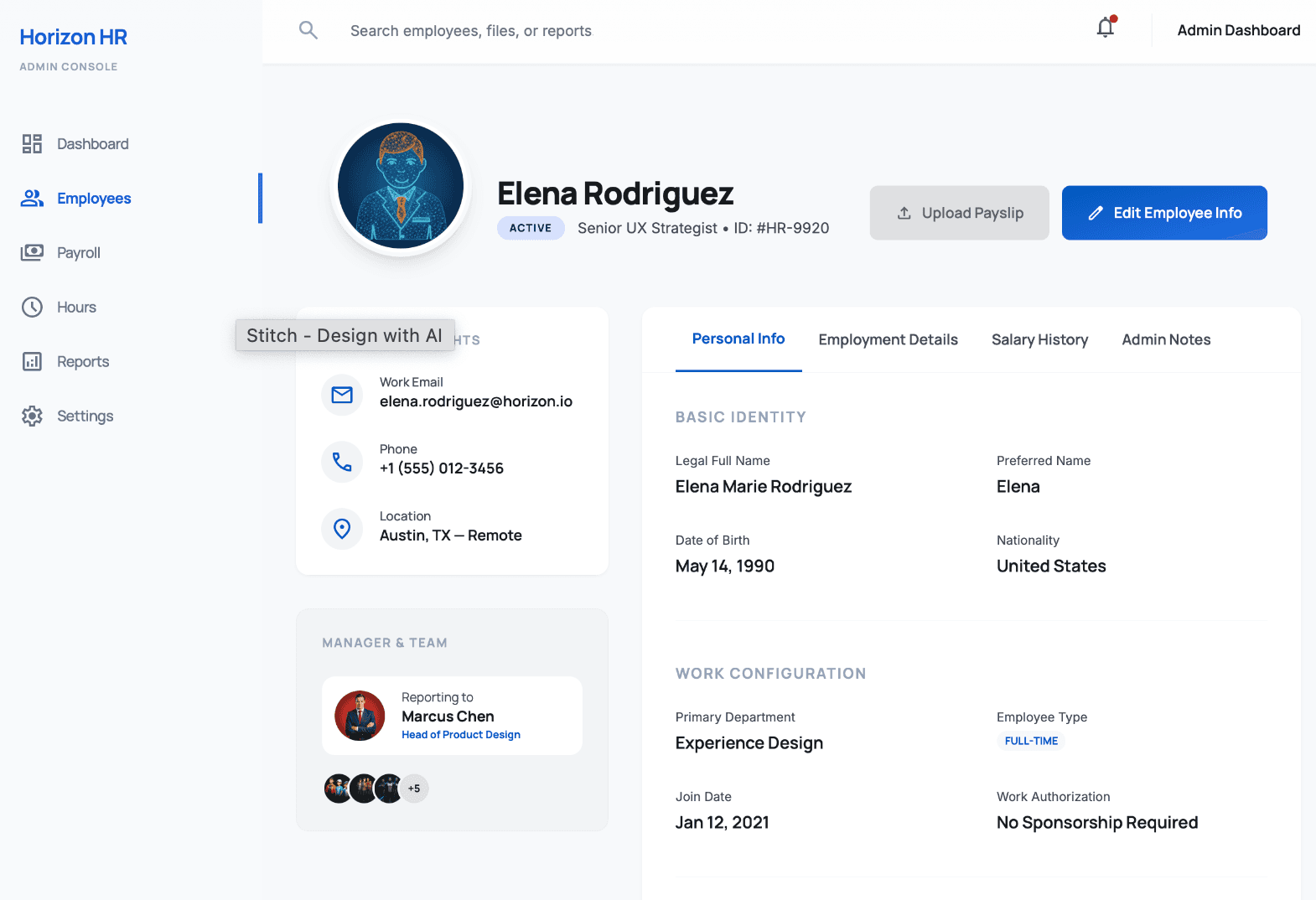Screen dimensions: 1316x900
Task: Click the Dashboard grid icon
Action: coord(32,144)
